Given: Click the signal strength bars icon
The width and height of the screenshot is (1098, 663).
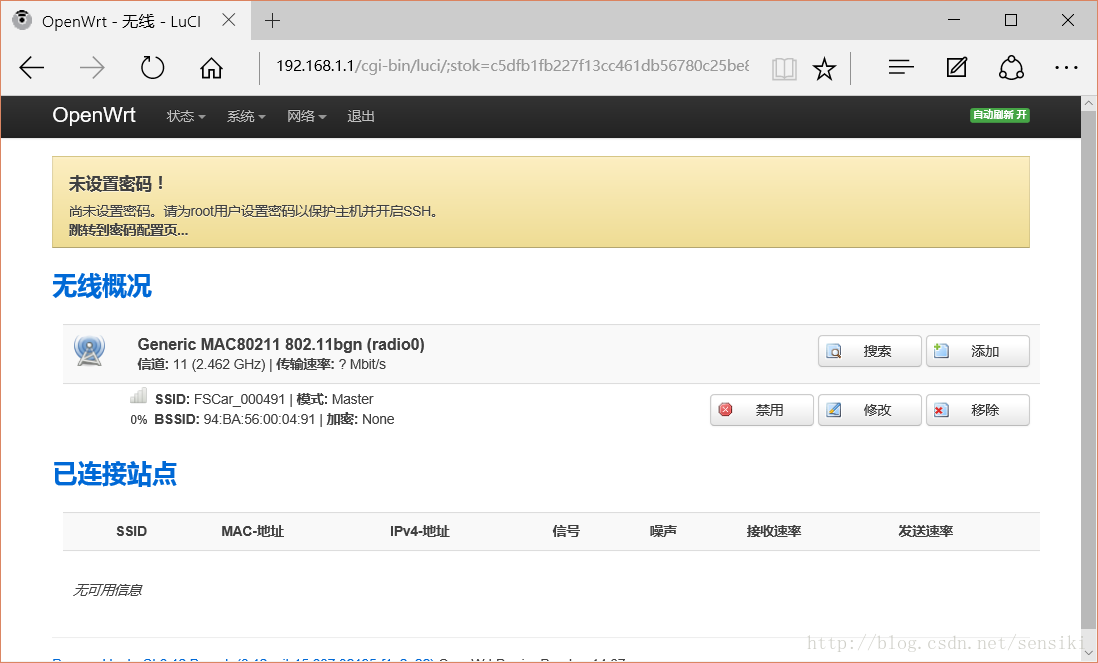Looking at the screenshot, I should pyautogui.click(x=139, y=396).
